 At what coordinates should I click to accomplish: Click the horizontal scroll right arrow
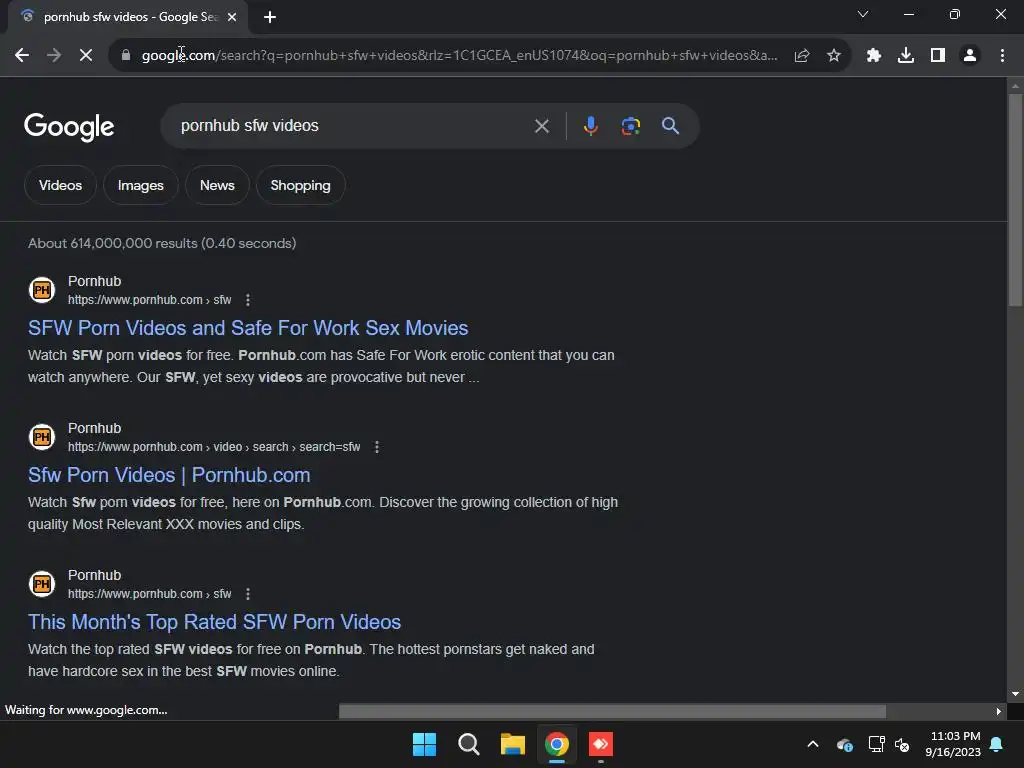999,711
